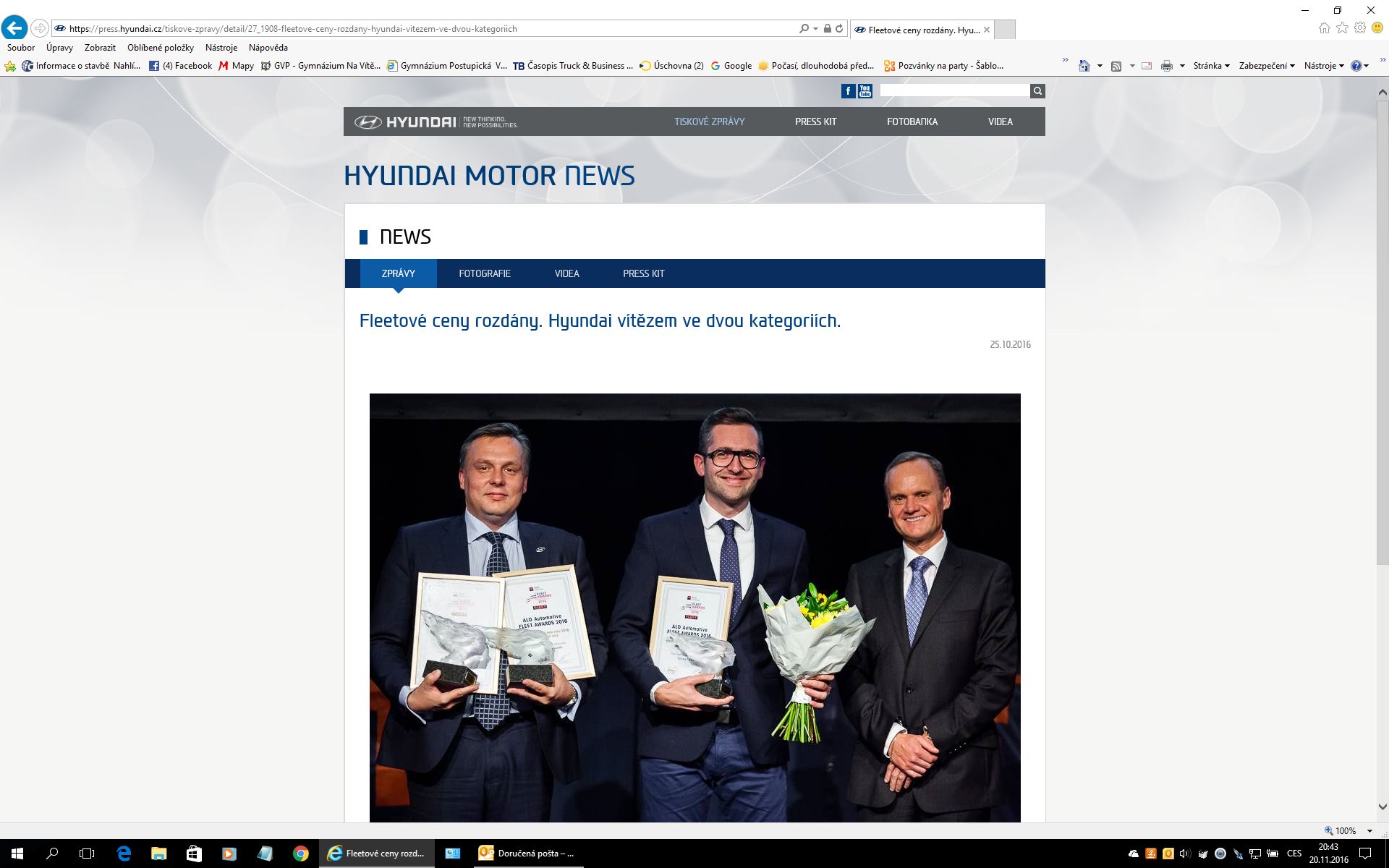Screen dimensions: 1389x868
Task: Click the Print printer icon
Action: point(1166,66)
